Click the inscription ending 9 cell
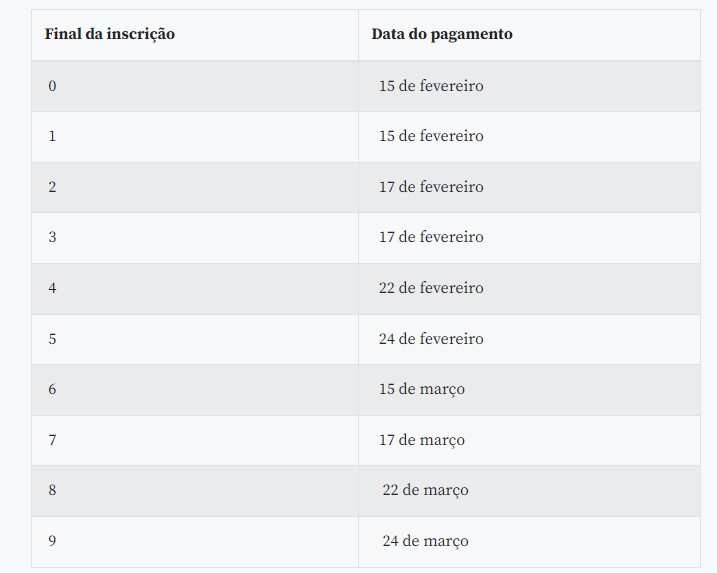 click(x=53, y=541)
